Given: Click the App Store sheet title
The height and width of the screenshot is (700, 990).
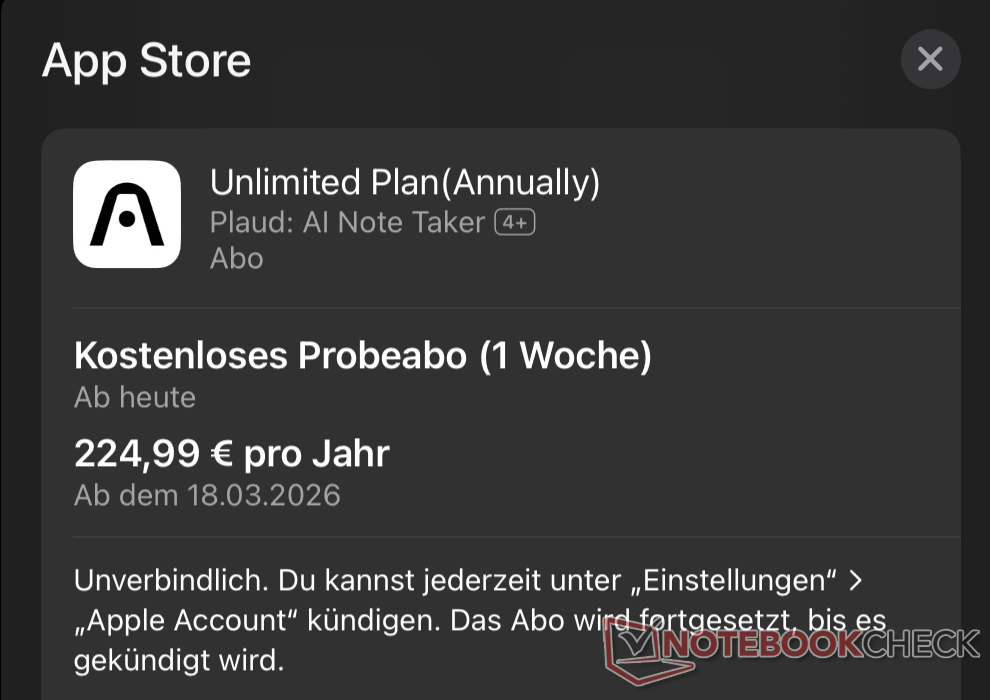Looking at the screenshot, I should tap(146, 61).
